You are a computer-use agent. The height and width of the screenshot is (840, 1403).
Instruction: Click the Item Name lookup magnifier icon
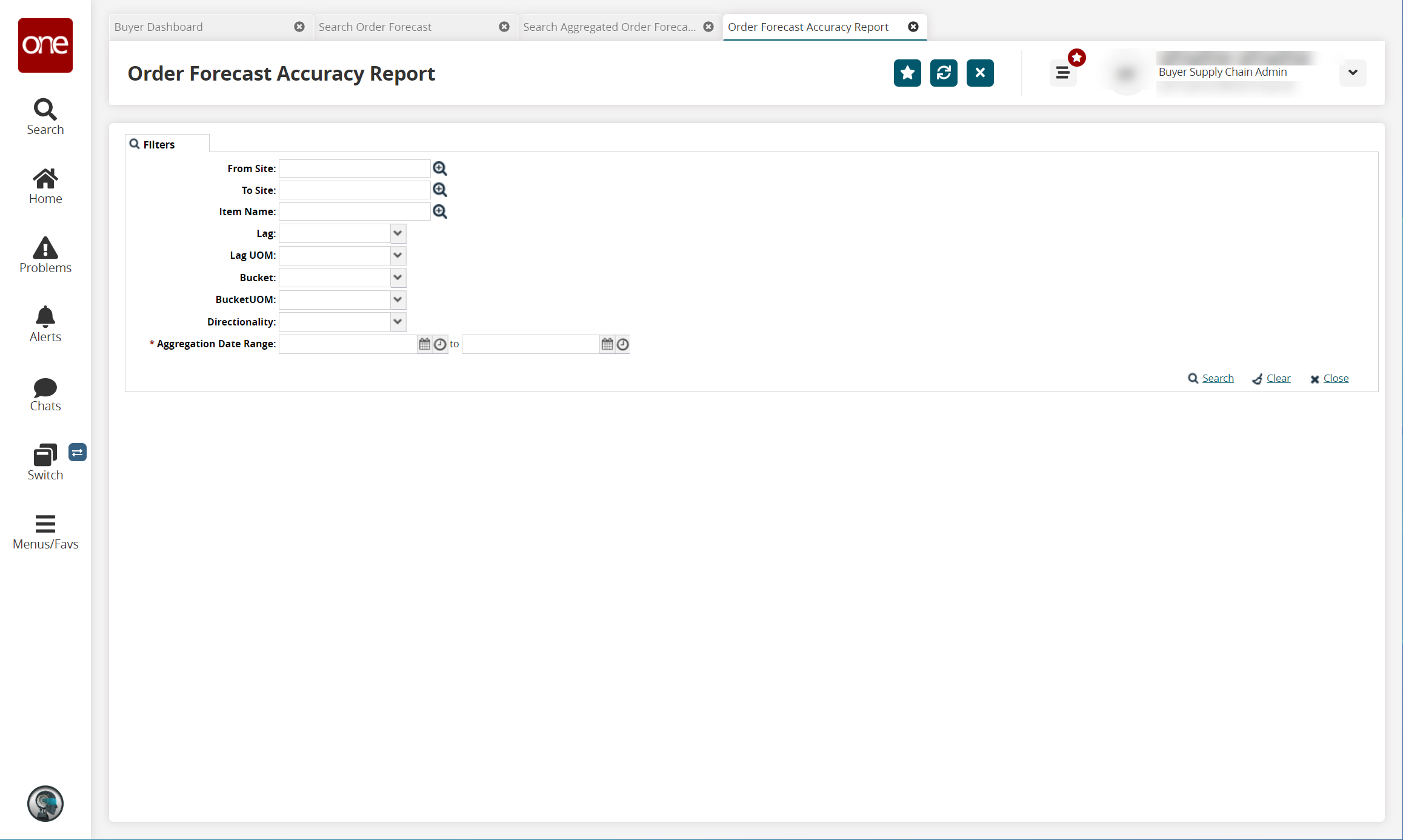click(440, 211)
